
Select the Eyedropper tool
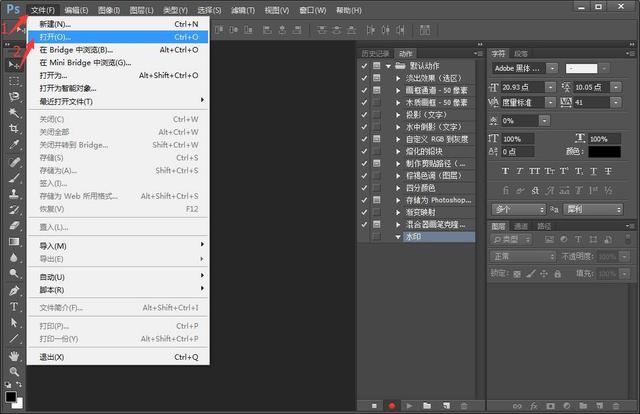pos(13,145)
